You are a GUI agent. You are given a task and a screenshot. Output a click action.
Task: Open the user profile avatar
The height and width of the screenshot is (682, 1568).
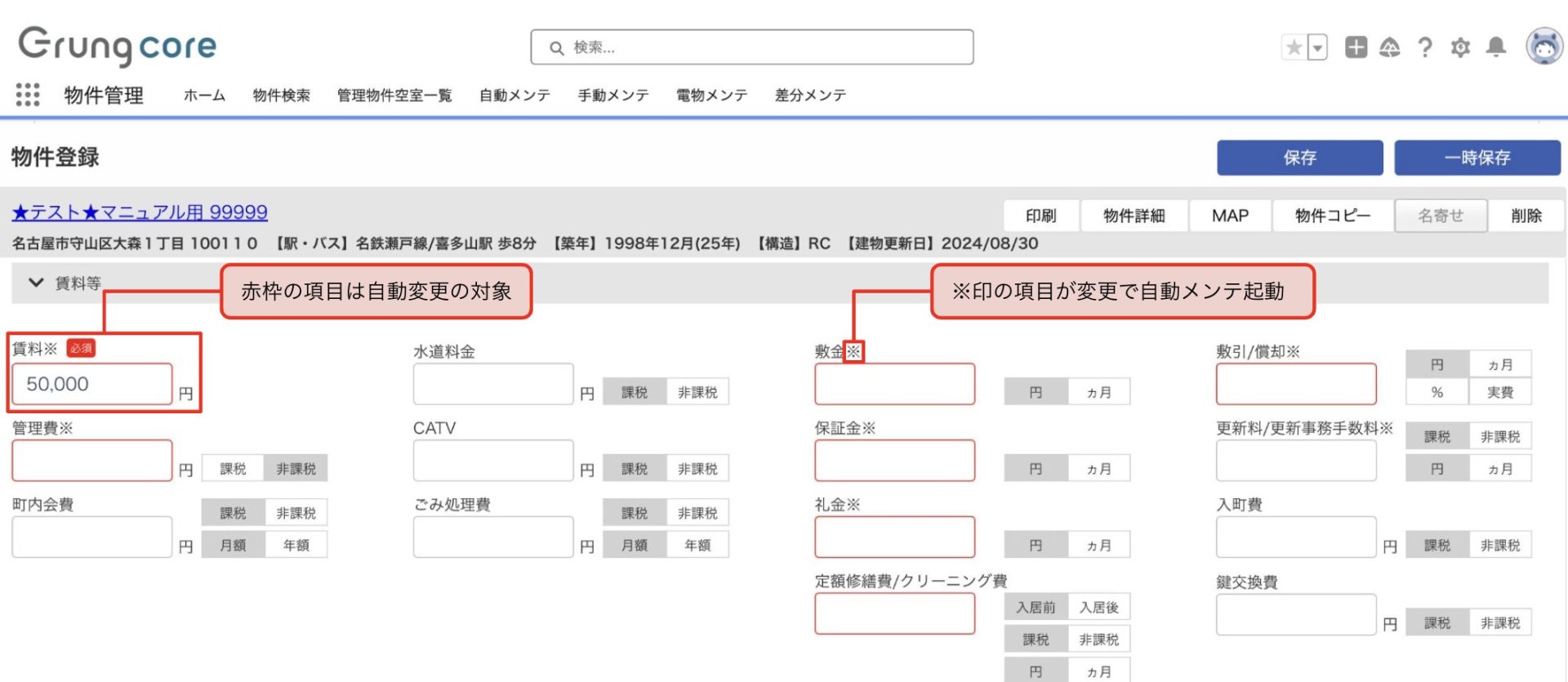coord(1543,47)
